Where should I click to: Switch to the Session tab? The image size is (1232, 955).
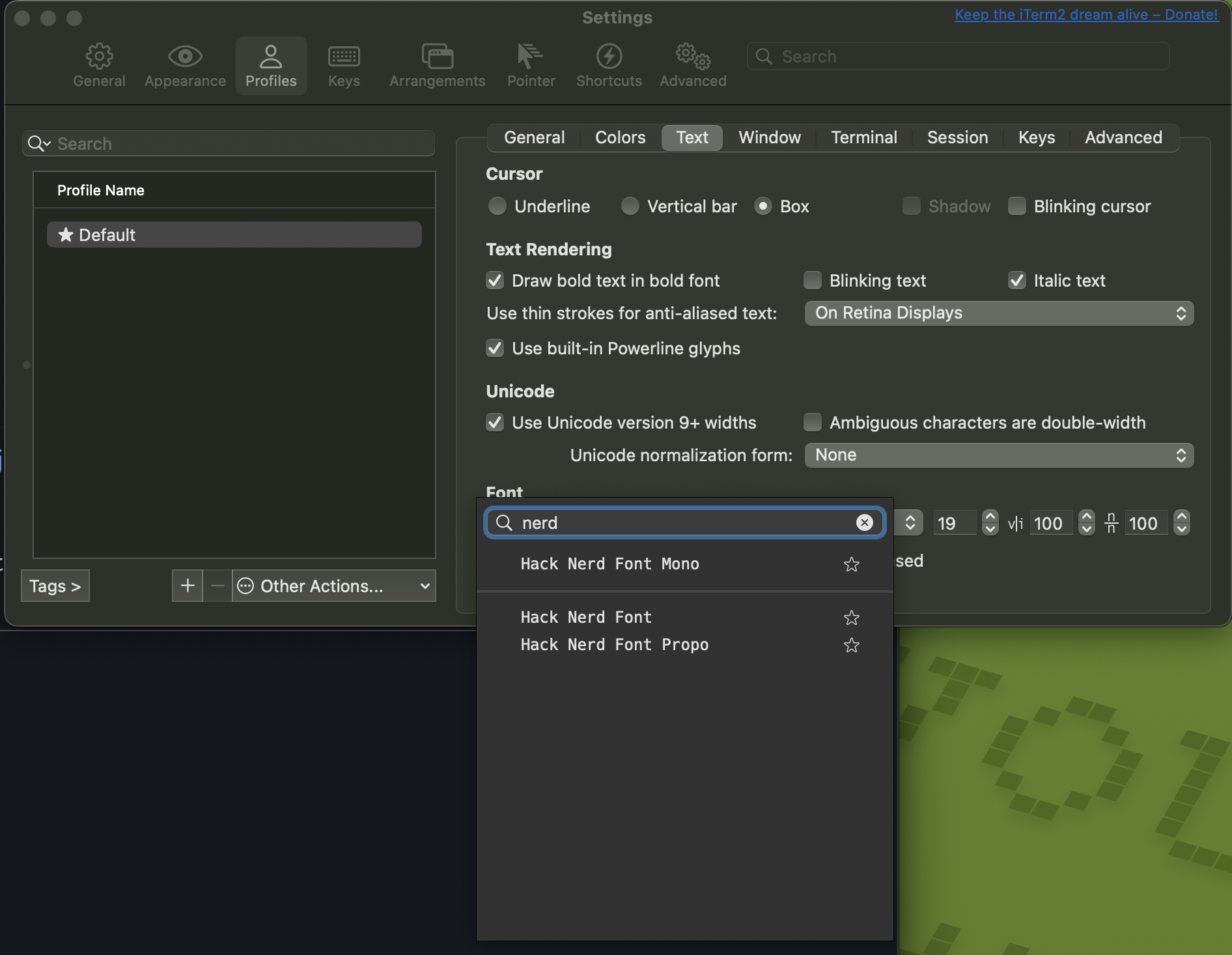[957, 137]
